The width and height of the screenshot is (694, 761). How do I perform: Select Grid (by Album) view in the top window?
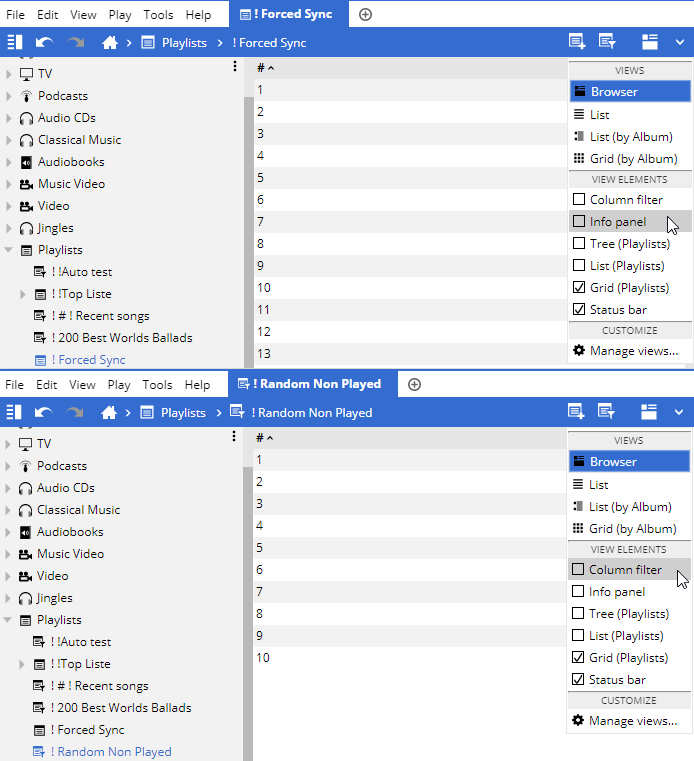(x=632, y=159)
